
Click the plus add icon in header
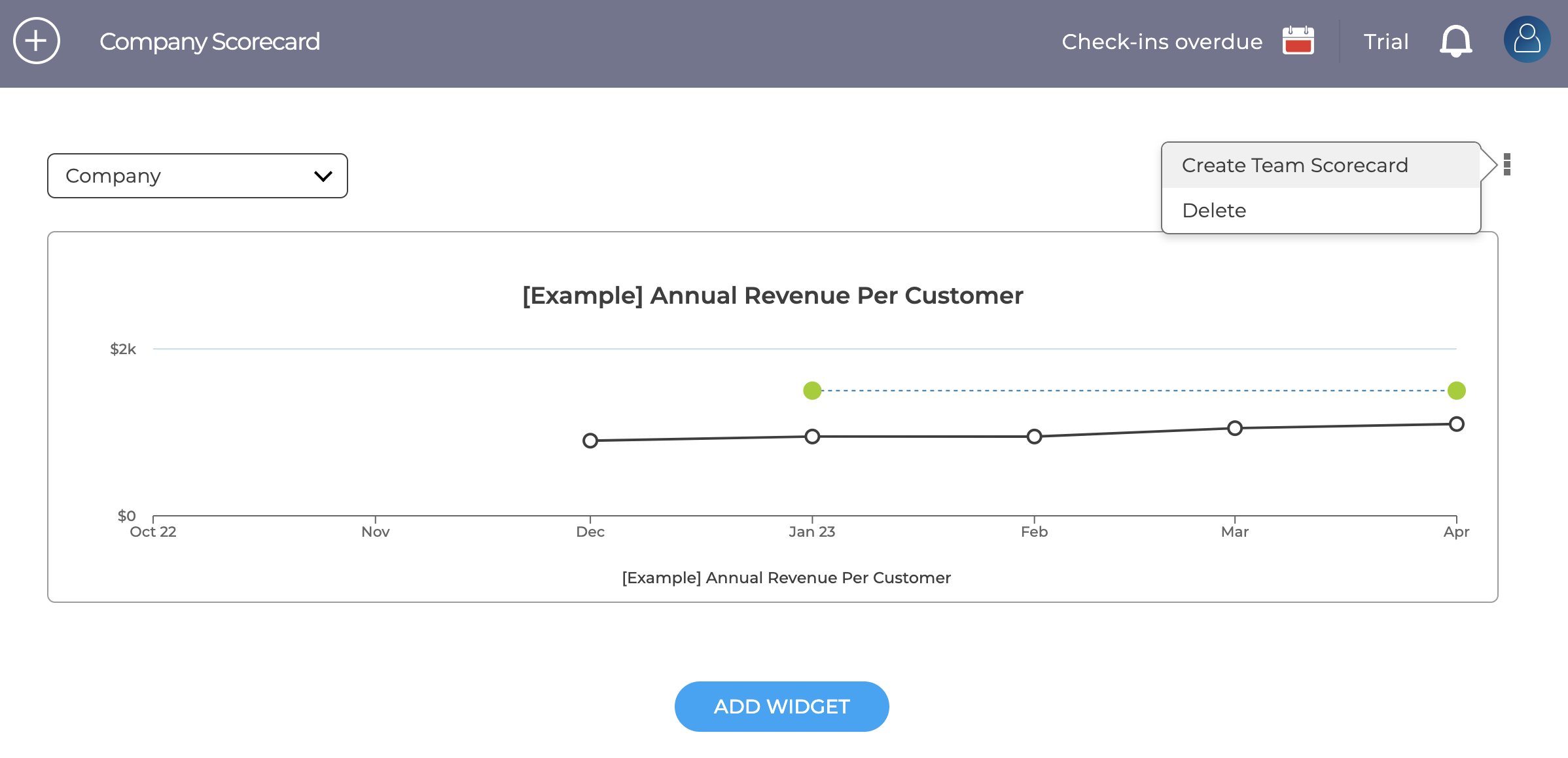point(37,41)
